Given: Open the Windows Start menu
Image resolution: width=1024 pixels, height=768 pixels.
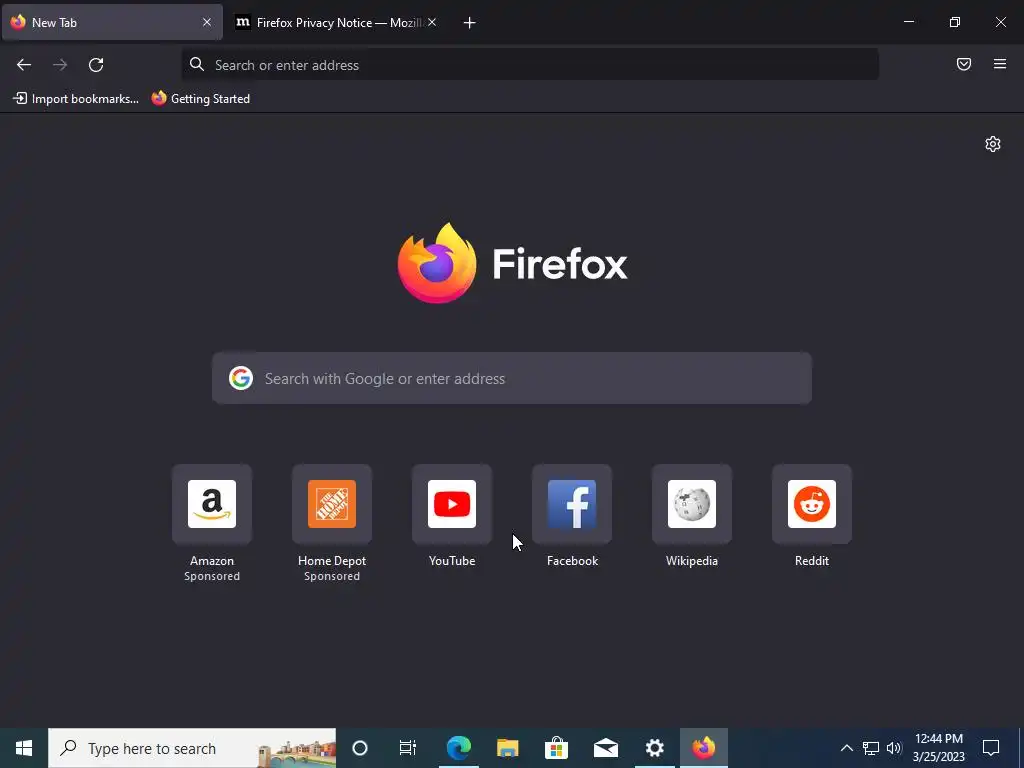Looking at the screenshot, I should [24, 748].
